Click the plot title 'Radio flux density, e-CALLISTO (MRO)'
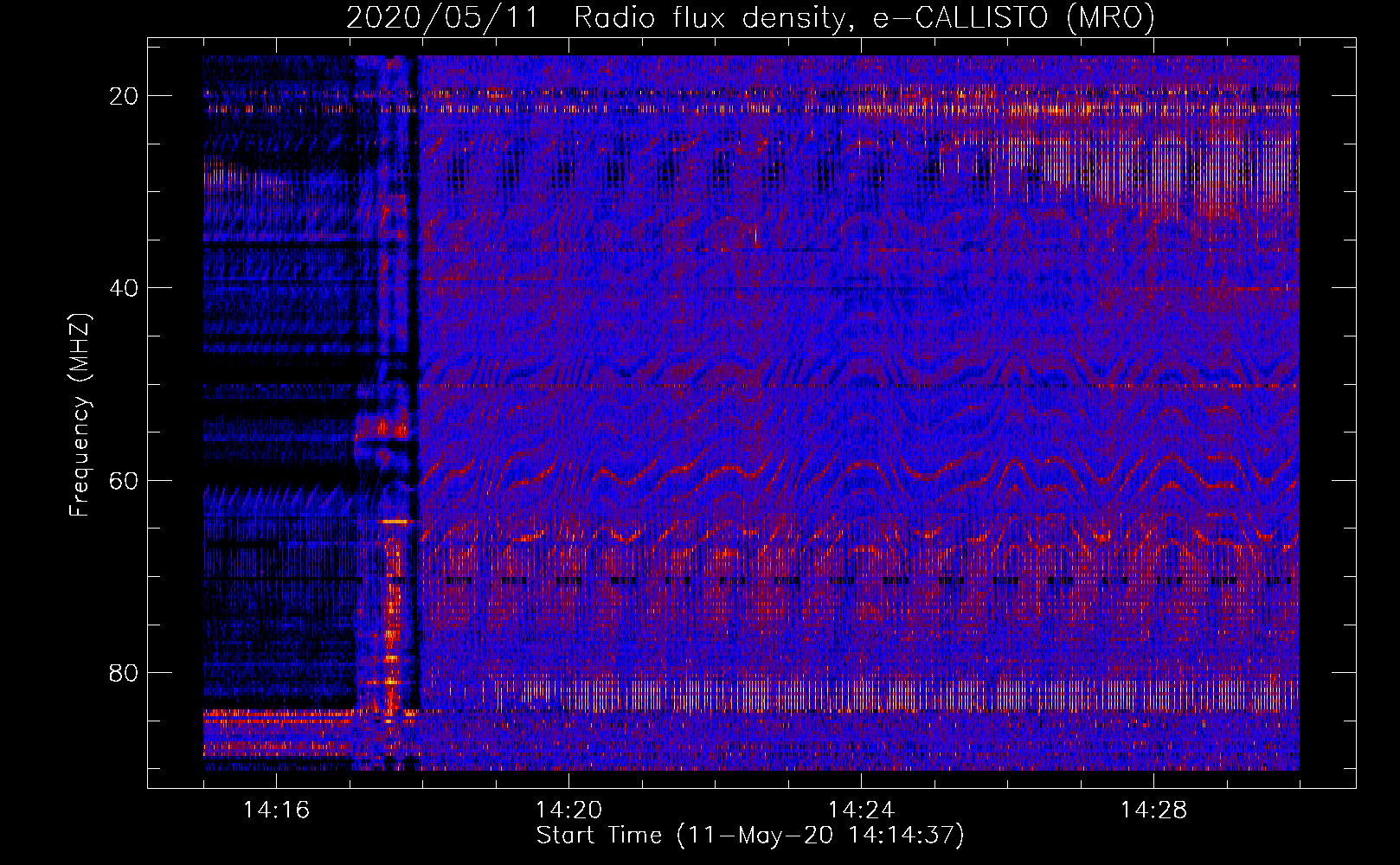Screen dimensions: 1400x865 (864, 17)
